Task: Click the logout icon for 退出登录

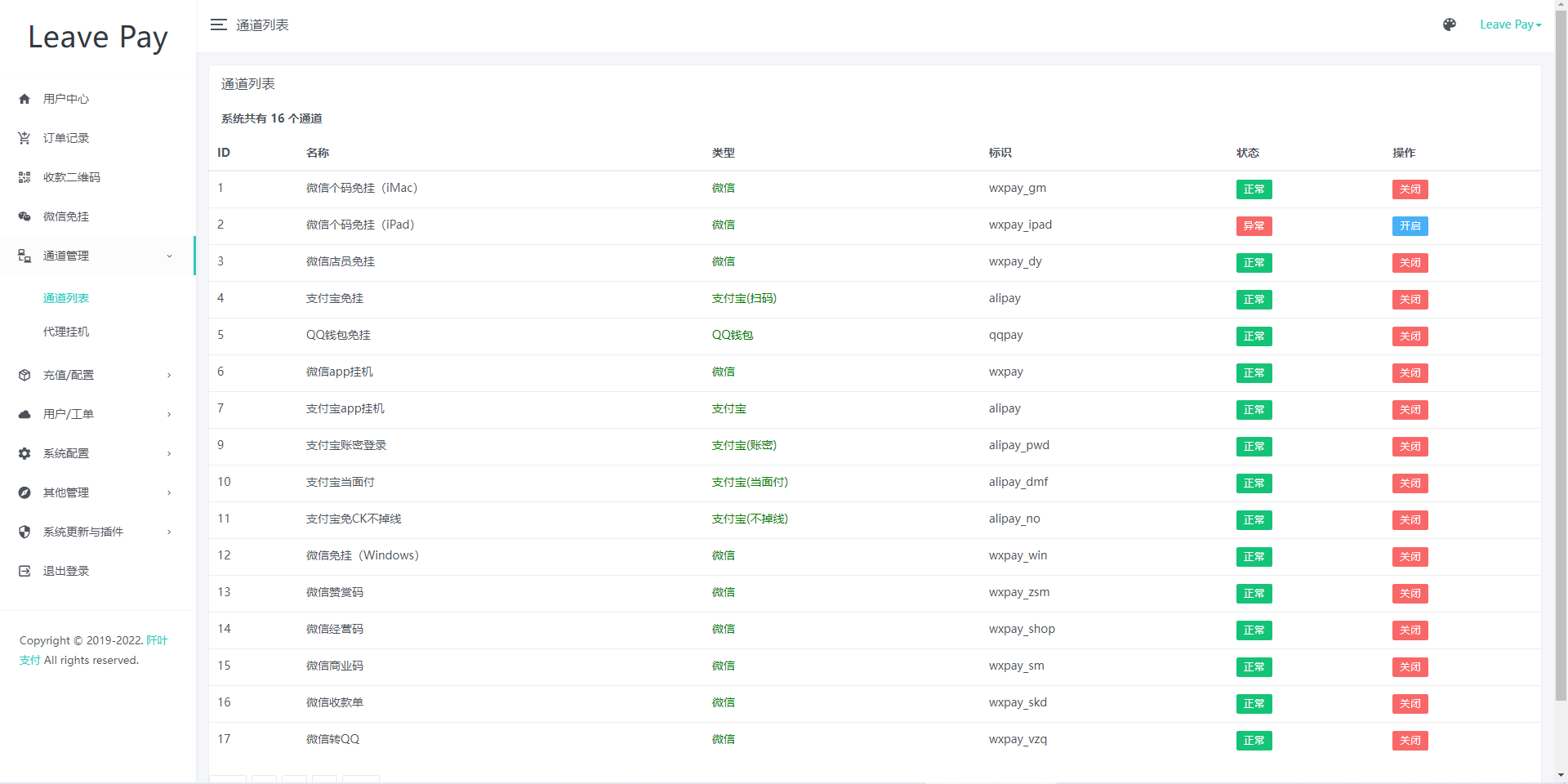Action: pyautogui.click(x=24, y=571)
